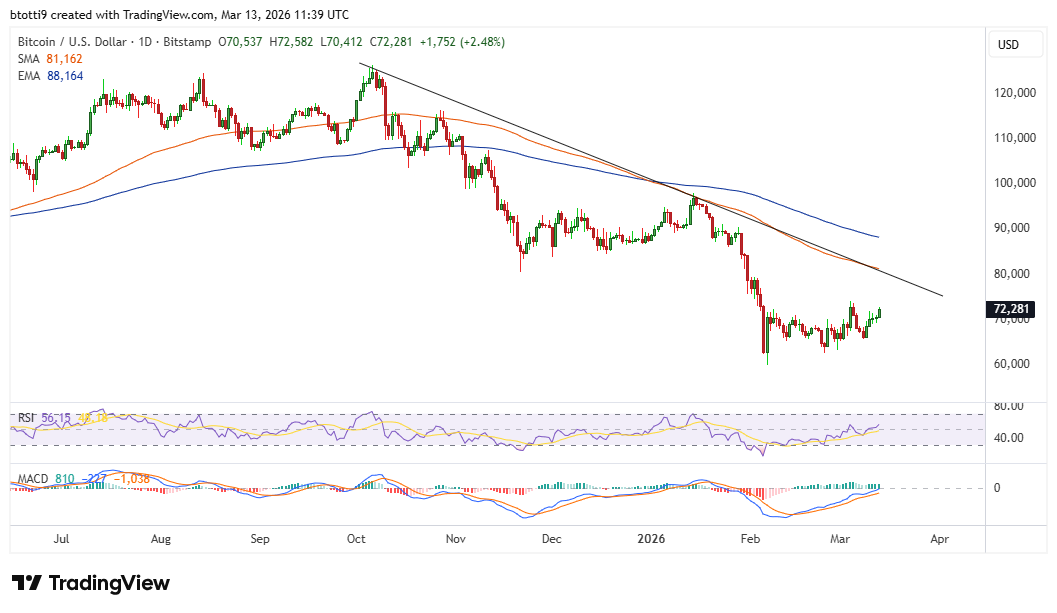
Task: Select 2026 on the time axis
Action: pos(651,539)
